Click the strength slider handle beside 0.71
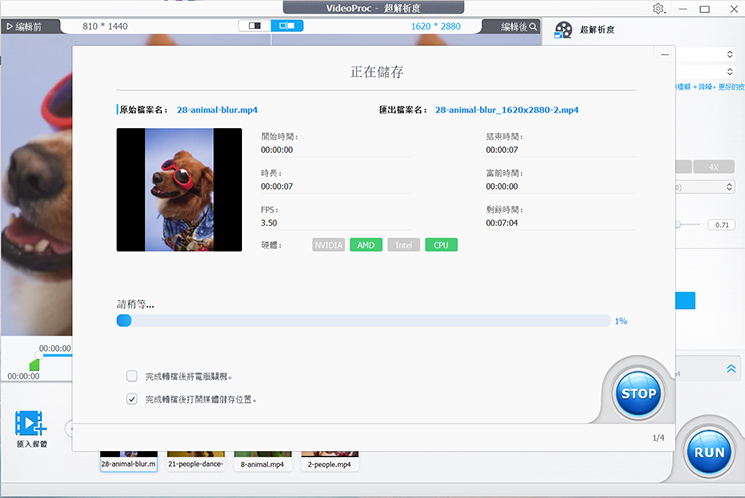Viewport: 745px width, 498px height. (678, 224)
